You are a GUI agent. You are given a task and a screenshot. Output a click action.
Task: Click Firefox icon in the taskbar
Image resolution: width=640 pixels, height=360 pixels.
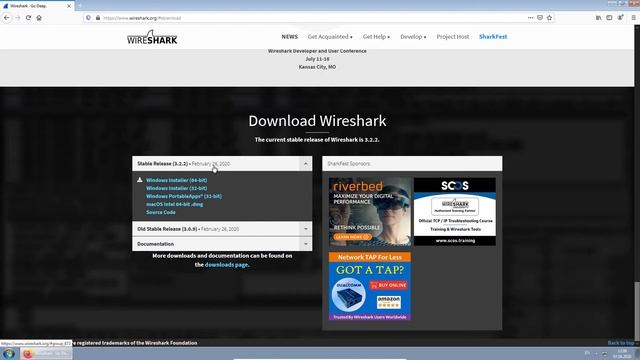28,353
